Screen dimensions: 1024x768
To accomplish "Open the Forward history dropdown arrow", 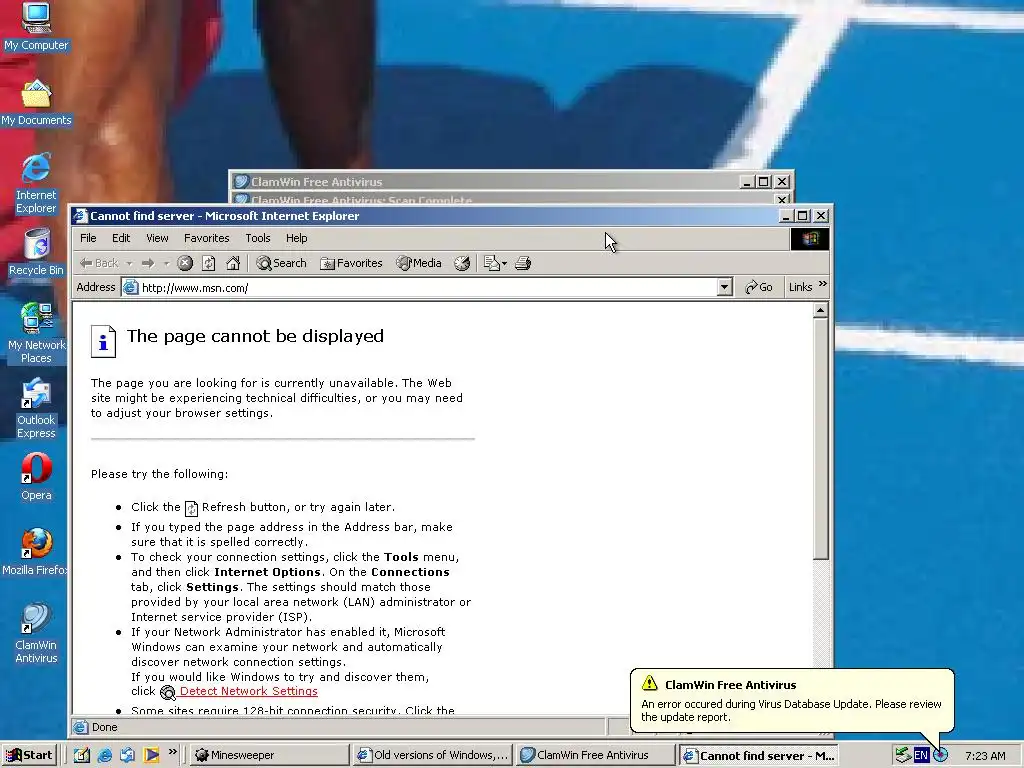I will [167, 263].
